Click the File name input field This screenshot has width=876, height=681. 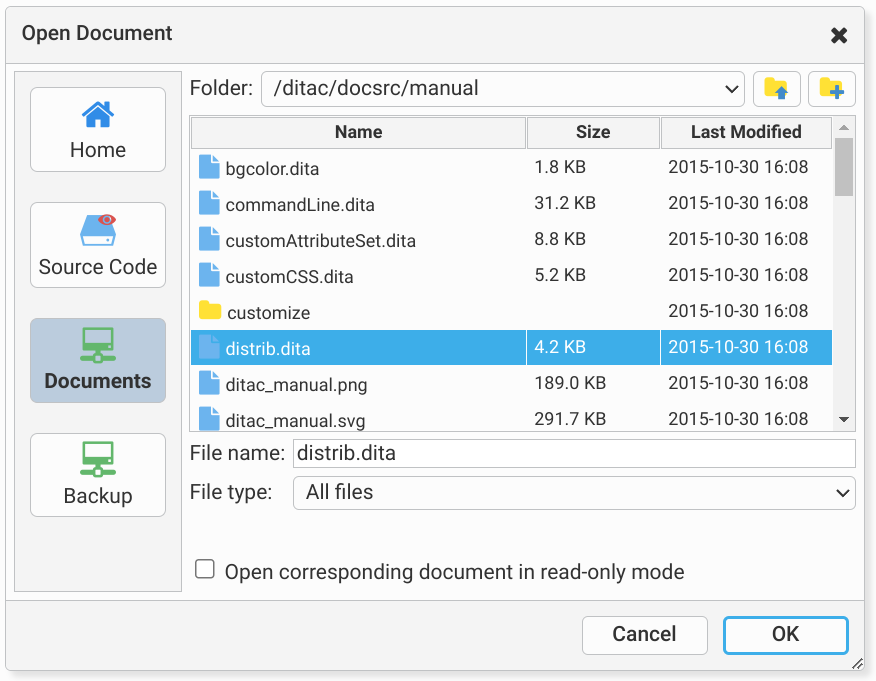tap(574, 453)
